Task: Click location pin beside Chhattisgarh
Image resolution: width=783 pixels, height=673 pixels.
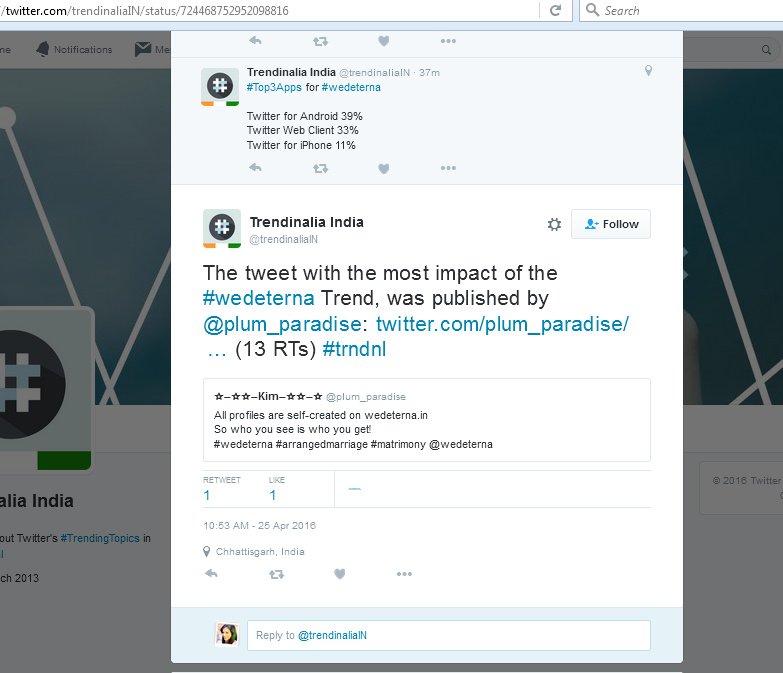Action: point(207,552)
